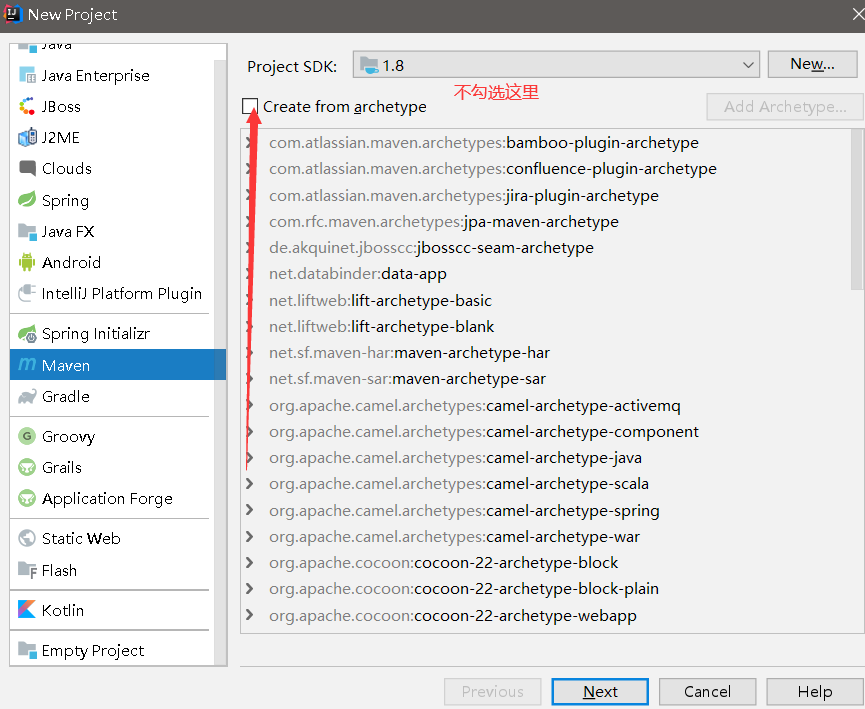The image size is (865, 709).
Task: Enable Create from archetype checkbox
Action: tap(250, 106)
